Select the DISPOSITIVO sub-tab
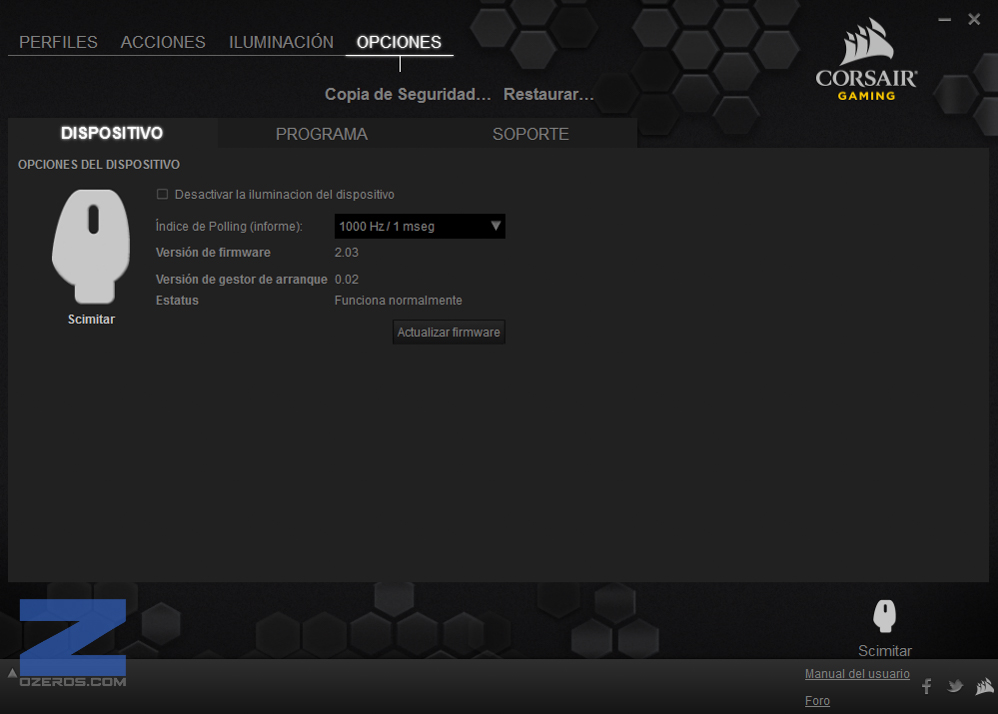The width and height of the screenshot is (998, 714). [112, 133]
